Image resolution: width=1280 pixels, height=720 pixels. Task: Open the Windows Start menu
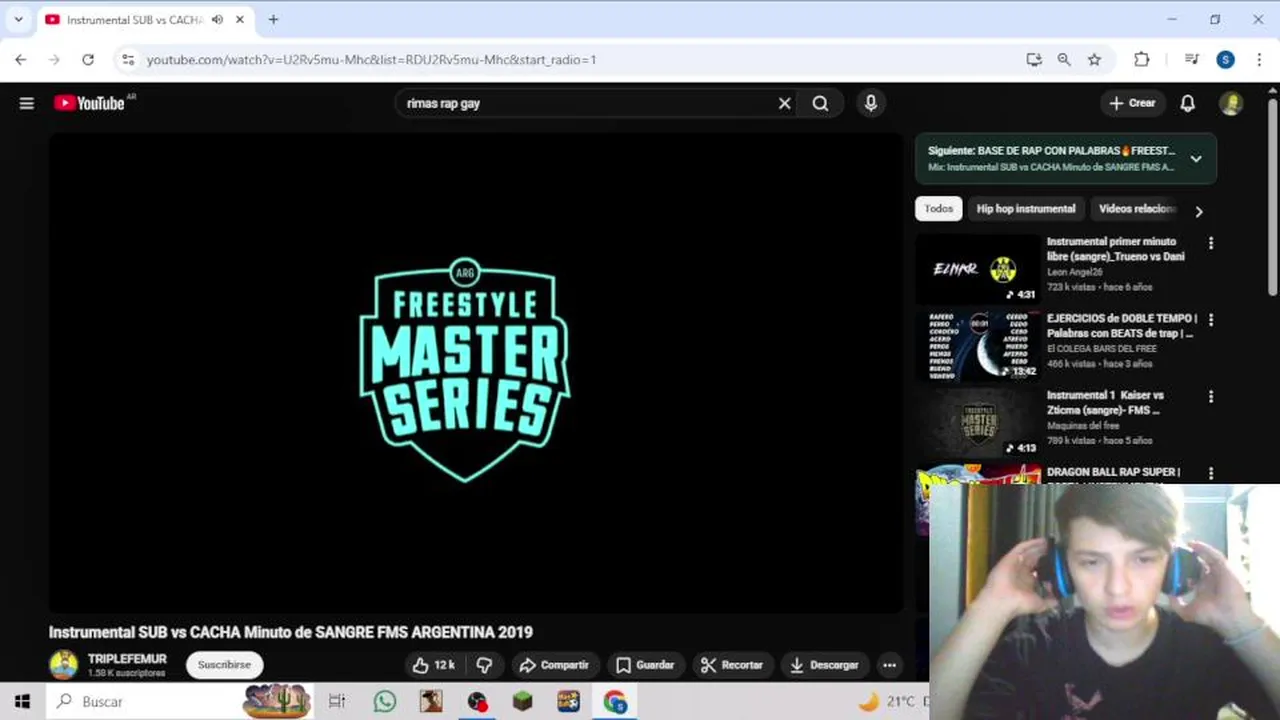(22, 702)
